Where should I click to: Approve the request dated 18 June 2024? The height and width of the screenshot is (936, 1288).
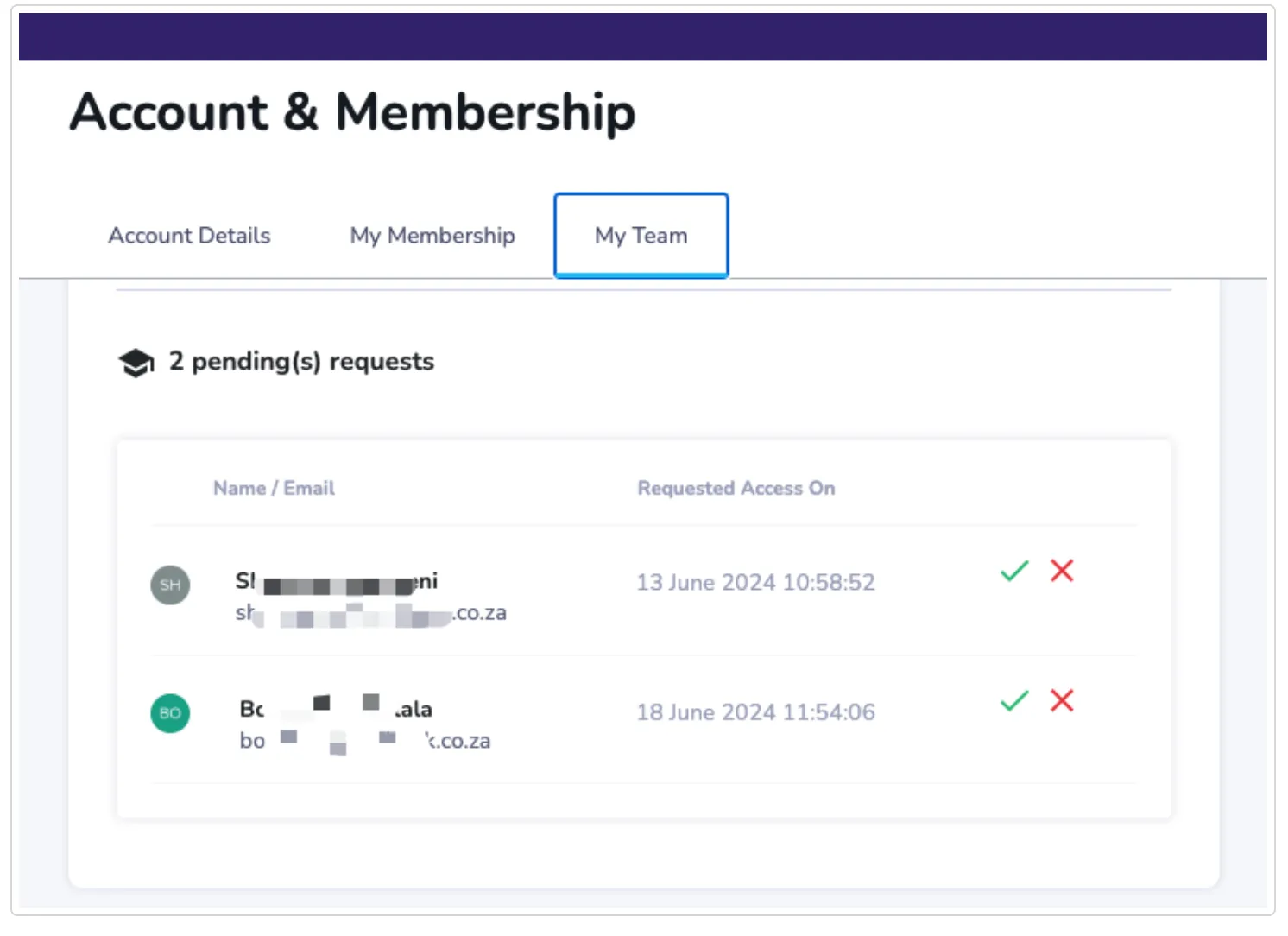[x=1013, y=700]
